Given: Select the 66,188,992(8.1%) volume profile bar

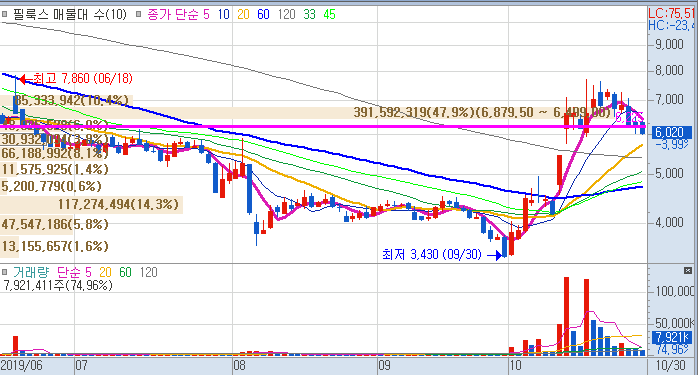Looking at the screenshot, I should point(55,154).
